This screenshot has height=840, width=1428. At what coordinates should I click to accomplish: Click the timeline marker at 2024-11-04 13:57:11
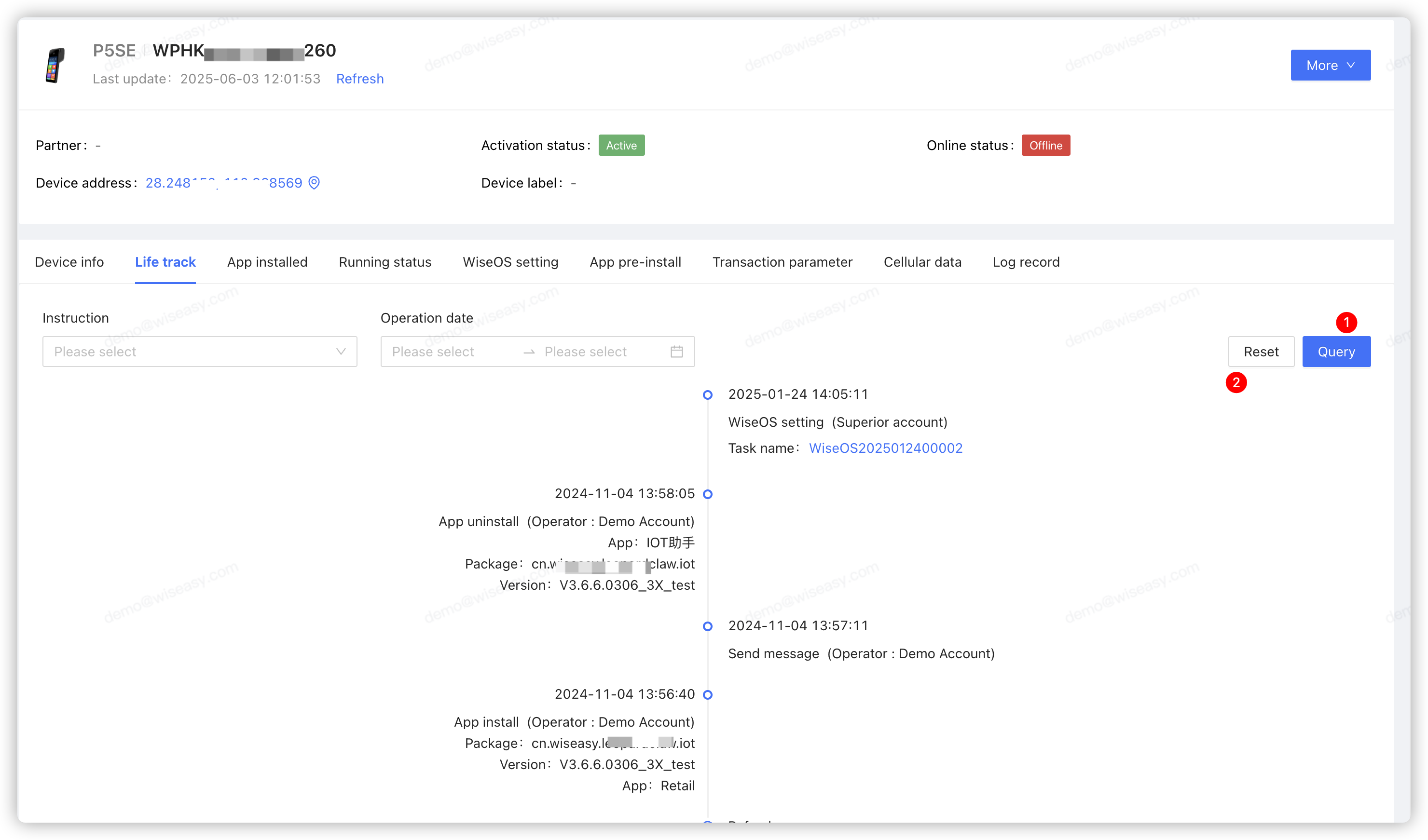708,626
